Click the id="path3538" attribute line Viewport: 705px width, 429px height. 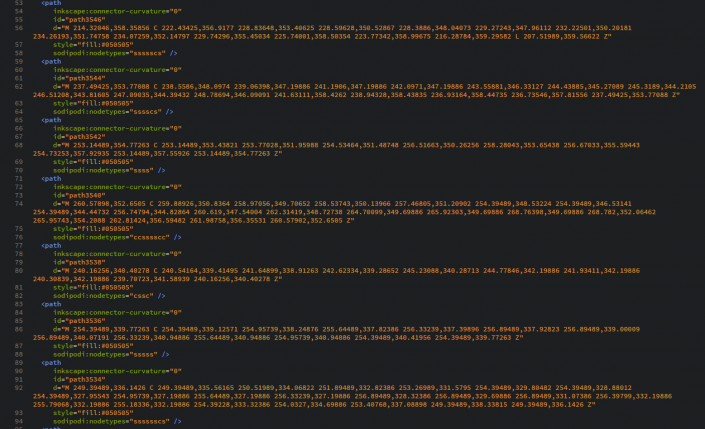coord(79,262)
